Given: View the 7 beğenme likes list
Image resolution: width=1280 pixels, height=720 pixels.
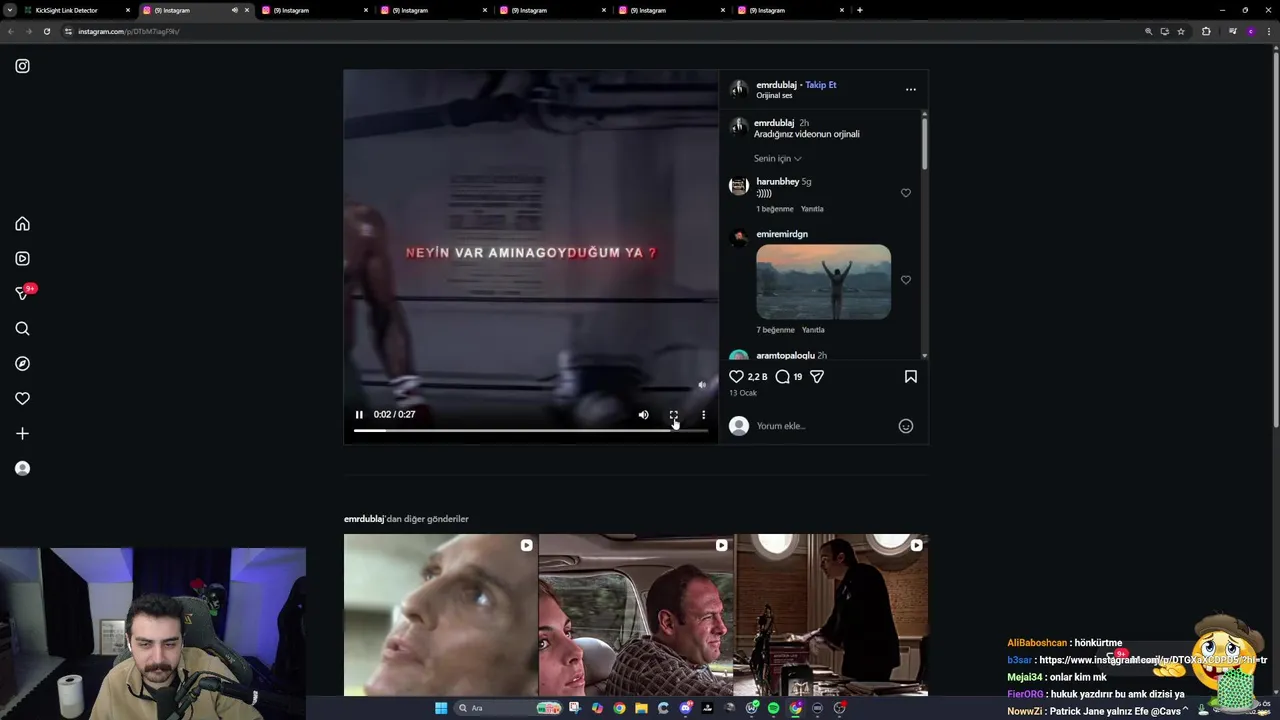Looking at the screenshot, I should (x=775, y=330).
